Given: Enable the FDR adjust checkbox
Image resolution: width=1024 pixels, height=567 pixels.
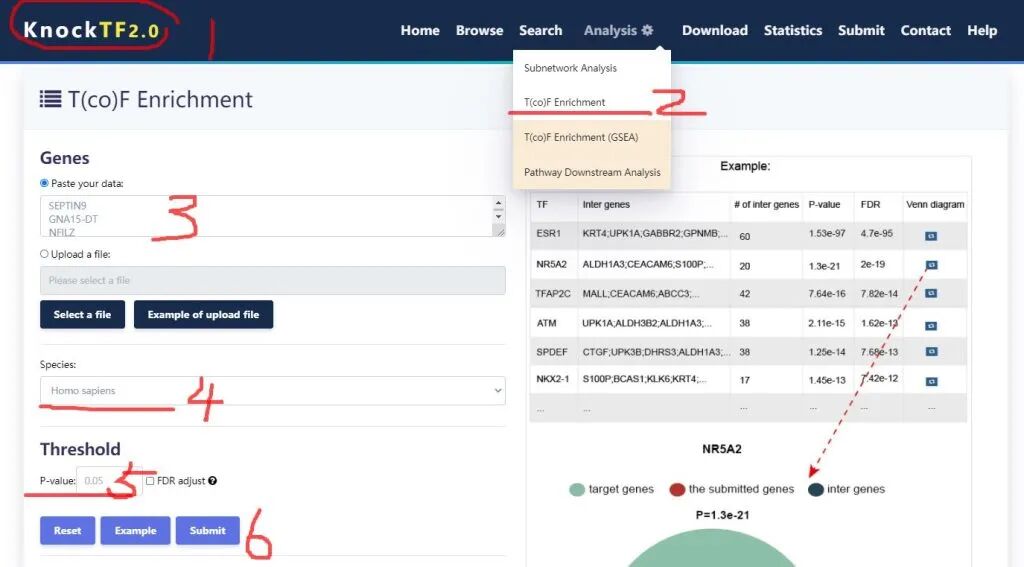Looking at the screenshot, I should pyautogui.click(x=150, y=481).
